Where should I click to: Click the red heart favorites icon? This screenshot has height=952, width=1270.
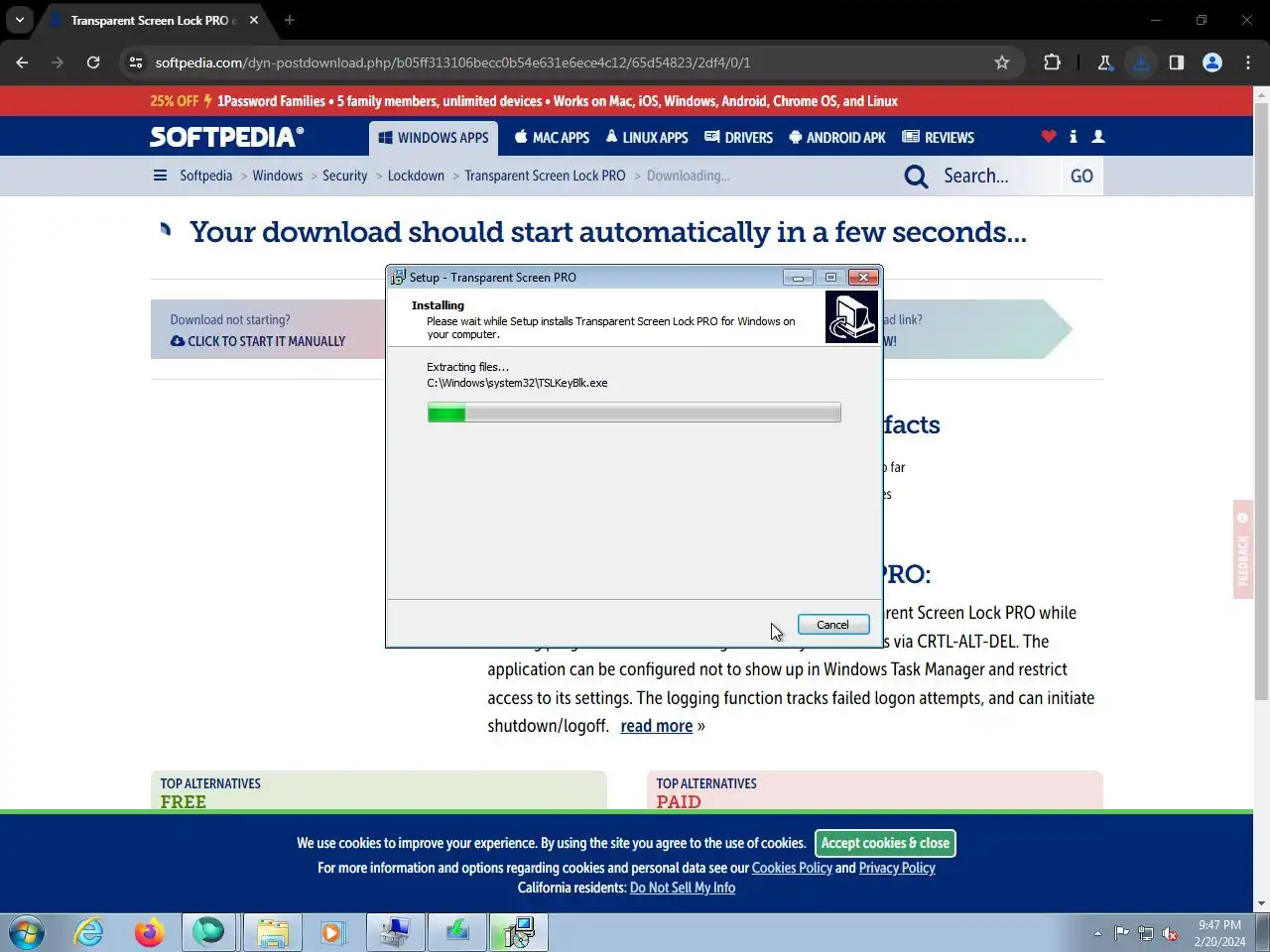click(1049, 137)
